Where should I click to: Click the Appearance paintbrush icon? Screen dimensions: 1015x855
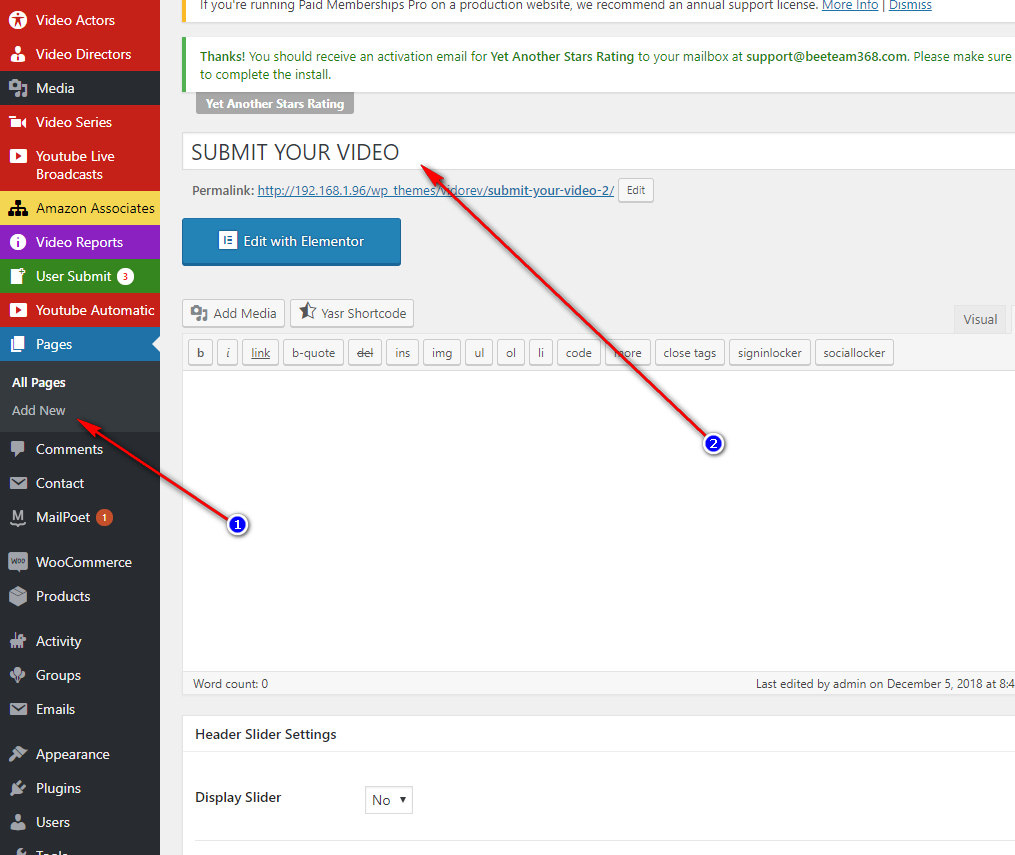(x=18, y=754)
